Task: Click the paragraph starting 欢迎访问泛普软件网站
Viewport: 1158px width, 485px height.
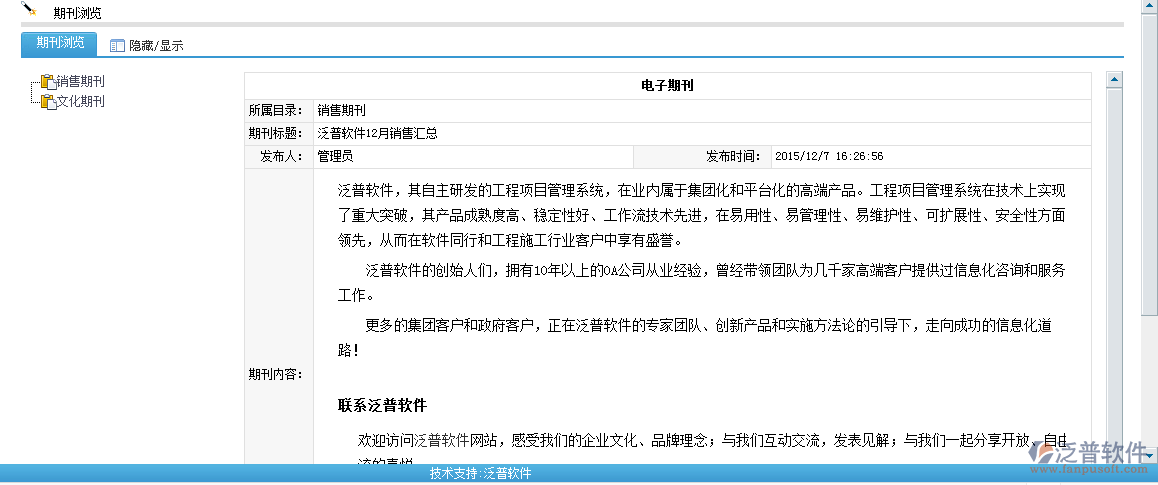Action: (x=712, y=447)
